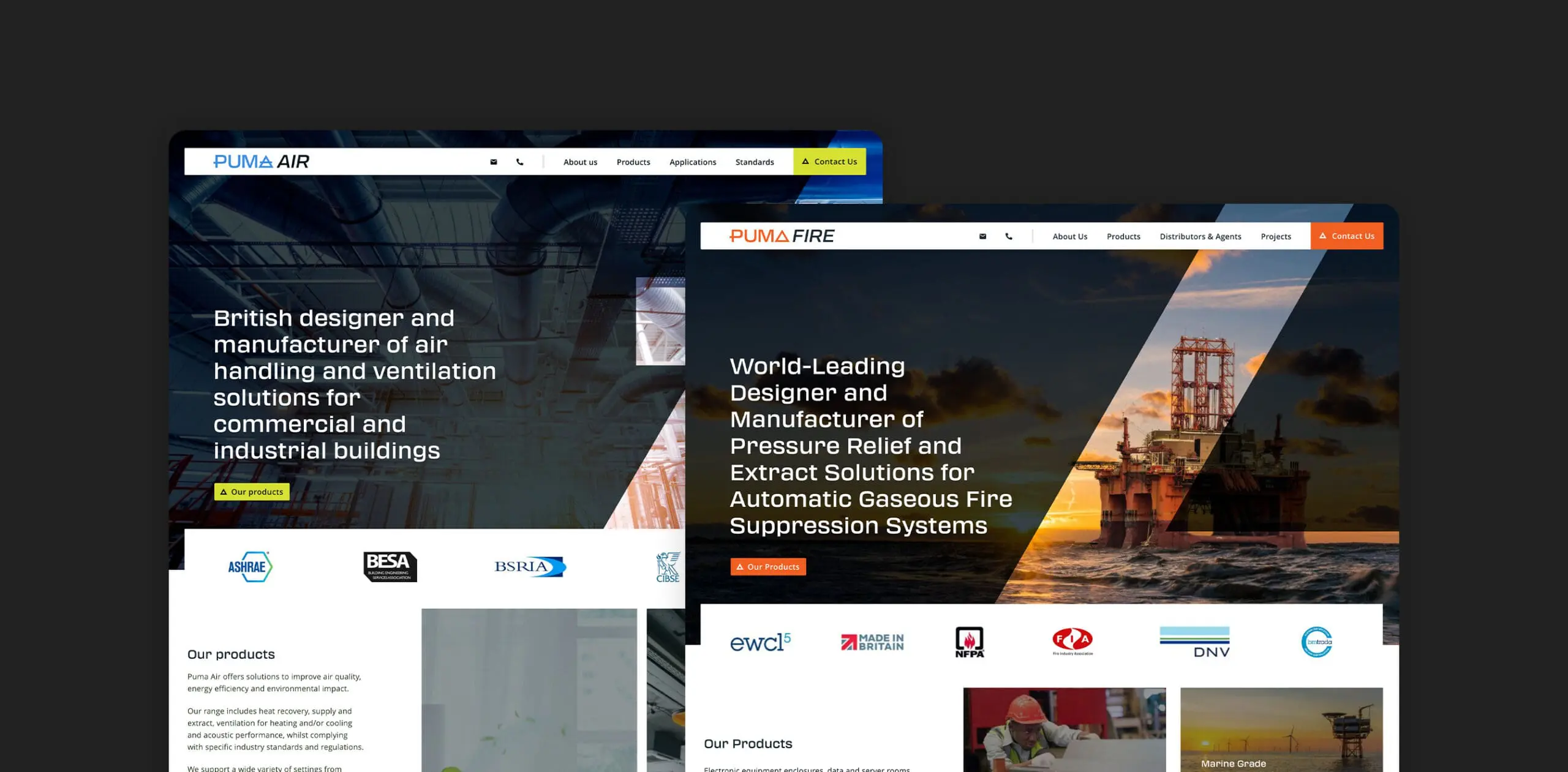The image size is (1568, 772).
Task: Click the Fire Industry Association logo
Action: coord(1072,642)
